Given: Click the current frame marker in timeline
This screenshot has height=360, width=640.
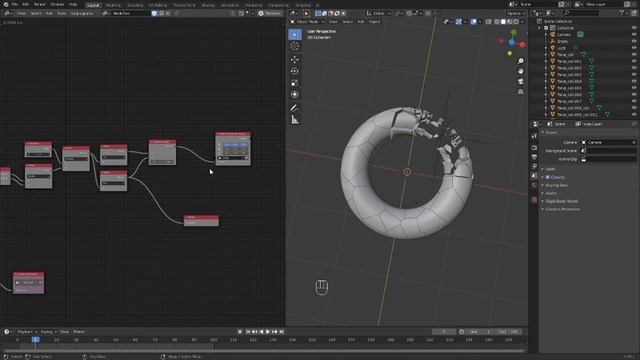Looking at the screenshot, I should click(x=36, y=340).
